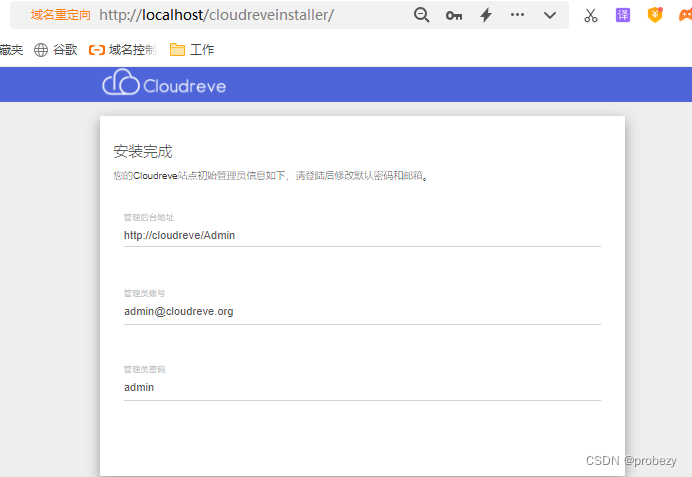Open the 谷歌 bookmark
The width and height of the screenshot is (692, 477).
[56, 50]
